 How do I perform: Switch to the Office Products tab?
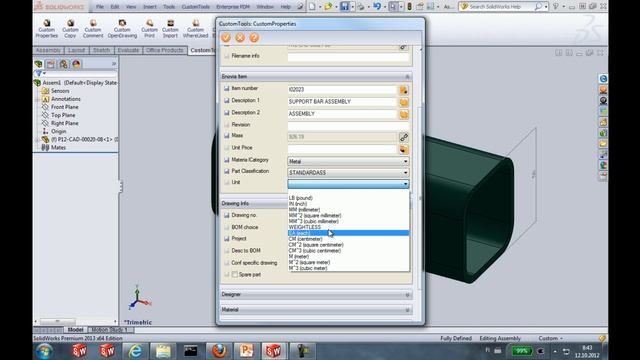164,50
